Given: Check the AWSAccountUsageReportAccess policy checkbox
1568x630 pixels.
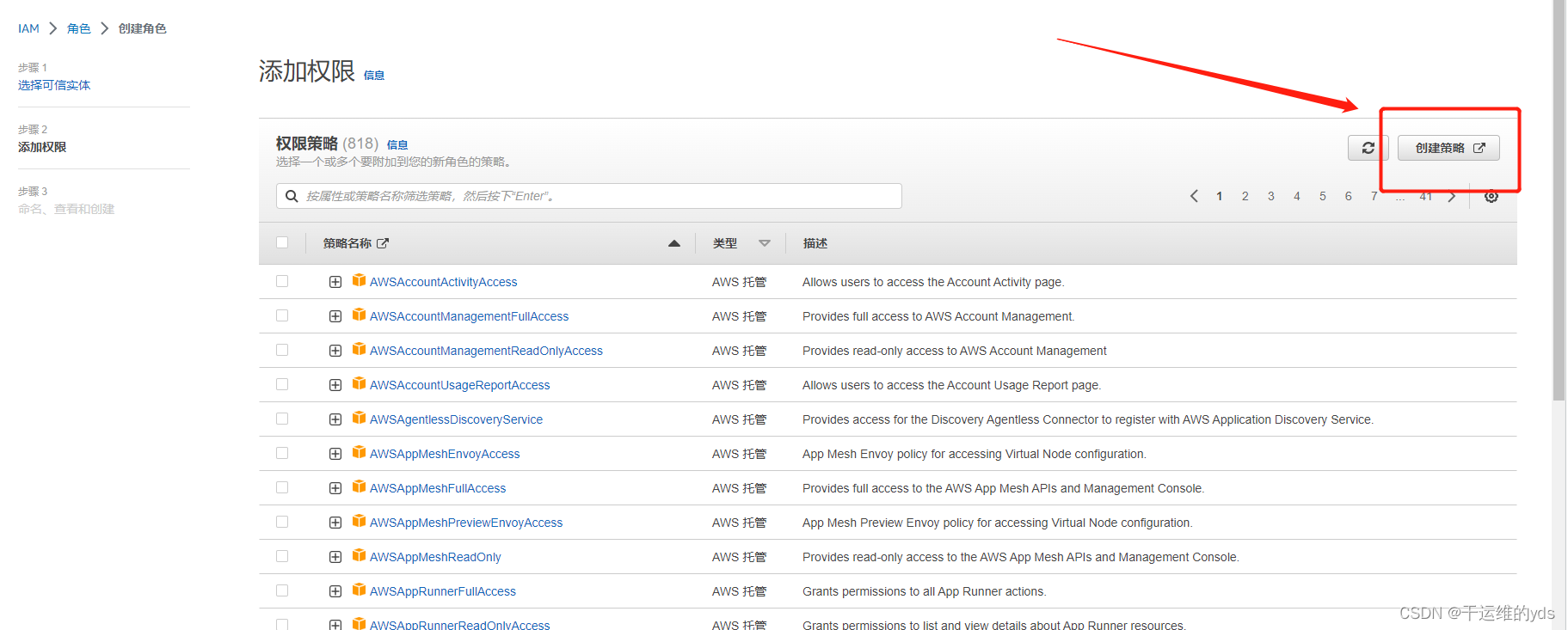Looking at the screenshot, I should pyautogui.click(x=282, y=384).
